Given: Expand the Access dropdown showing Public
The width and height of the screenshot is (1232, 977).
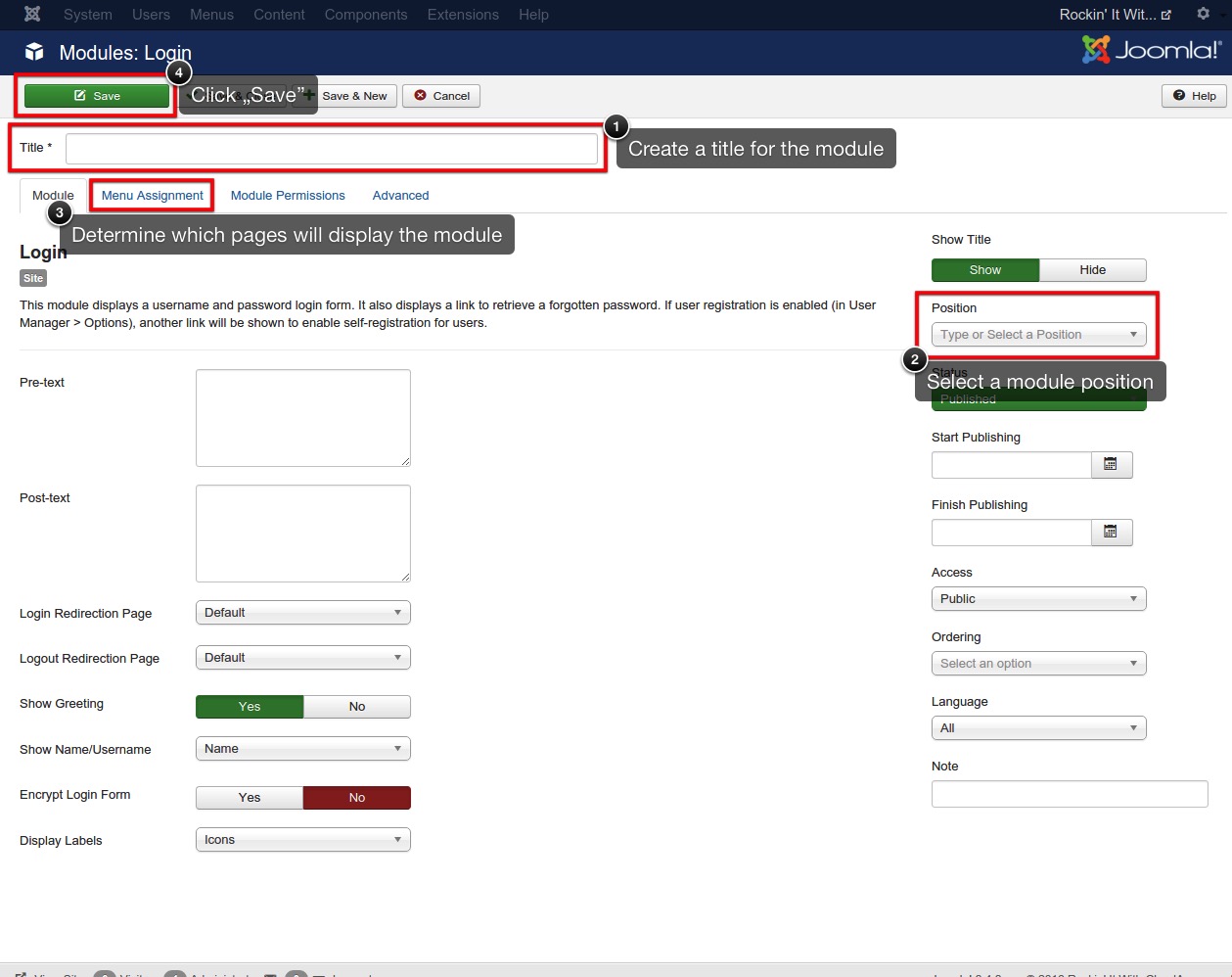Looking at the screenshot, I should point(1038,599).
